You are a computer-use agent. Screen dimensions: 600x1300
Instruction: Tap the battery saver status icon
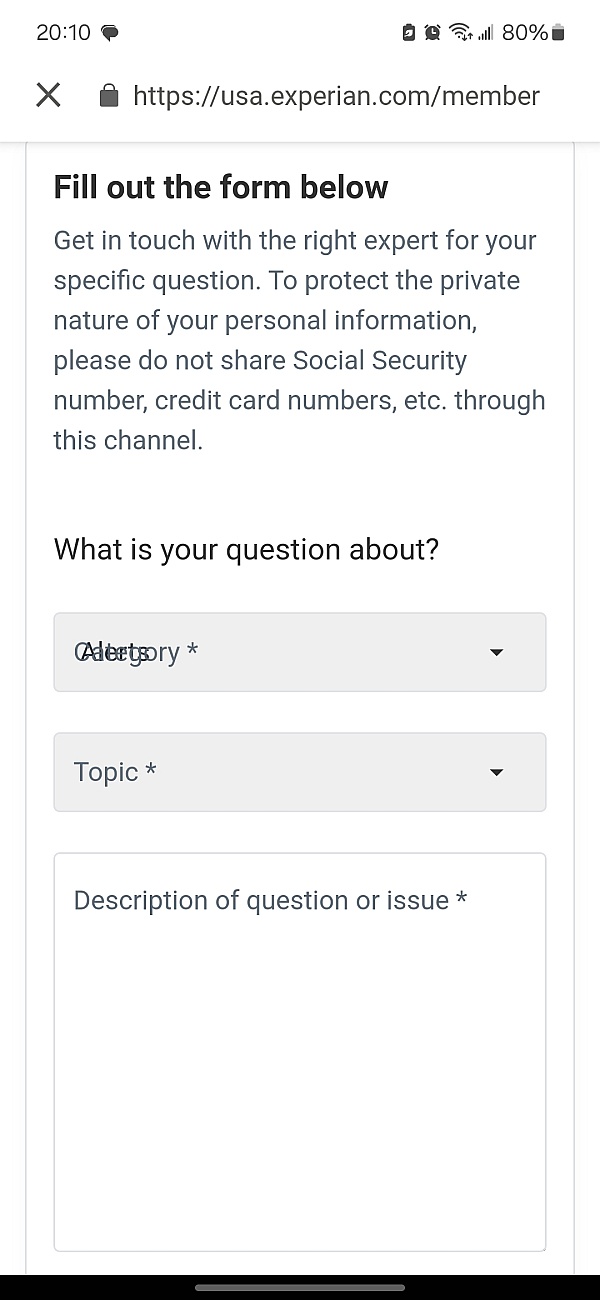[408, 33]
